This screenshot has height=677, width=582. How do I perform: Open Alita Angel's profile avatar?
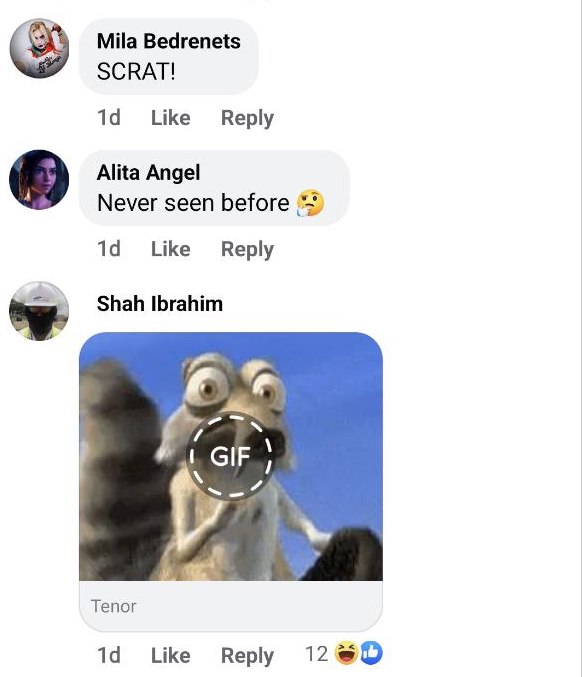click(39, 180)
